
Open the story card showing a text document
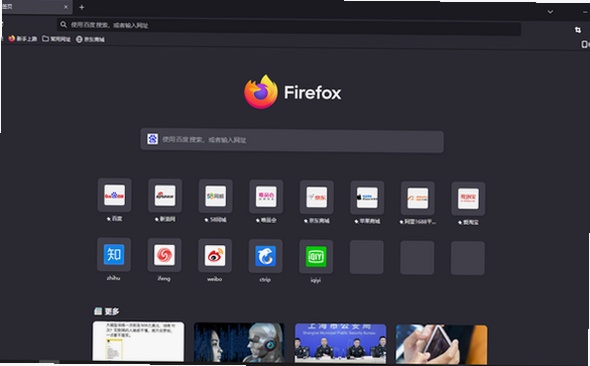click(138, 341)
